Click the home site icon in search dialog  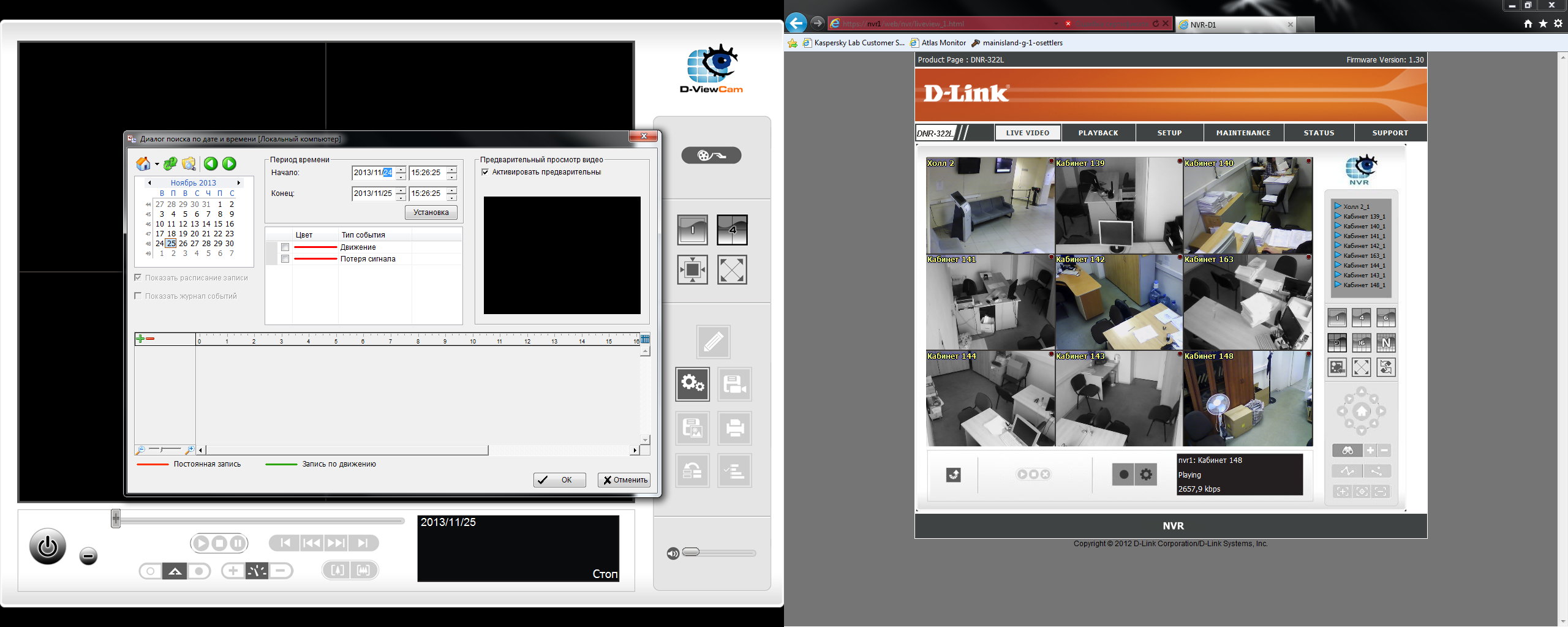coord(143,163)
